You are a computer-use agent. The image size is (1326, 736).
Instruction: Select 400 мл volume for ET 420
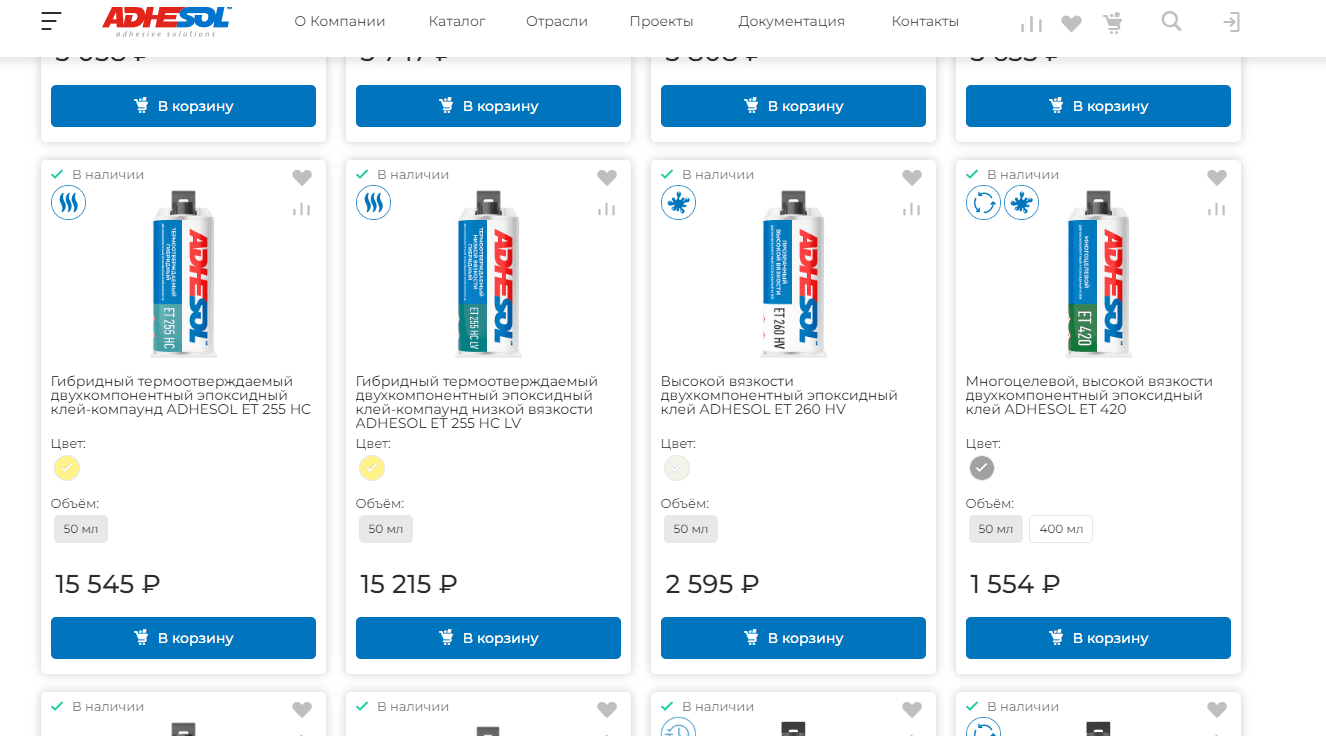coord(1061,529)
